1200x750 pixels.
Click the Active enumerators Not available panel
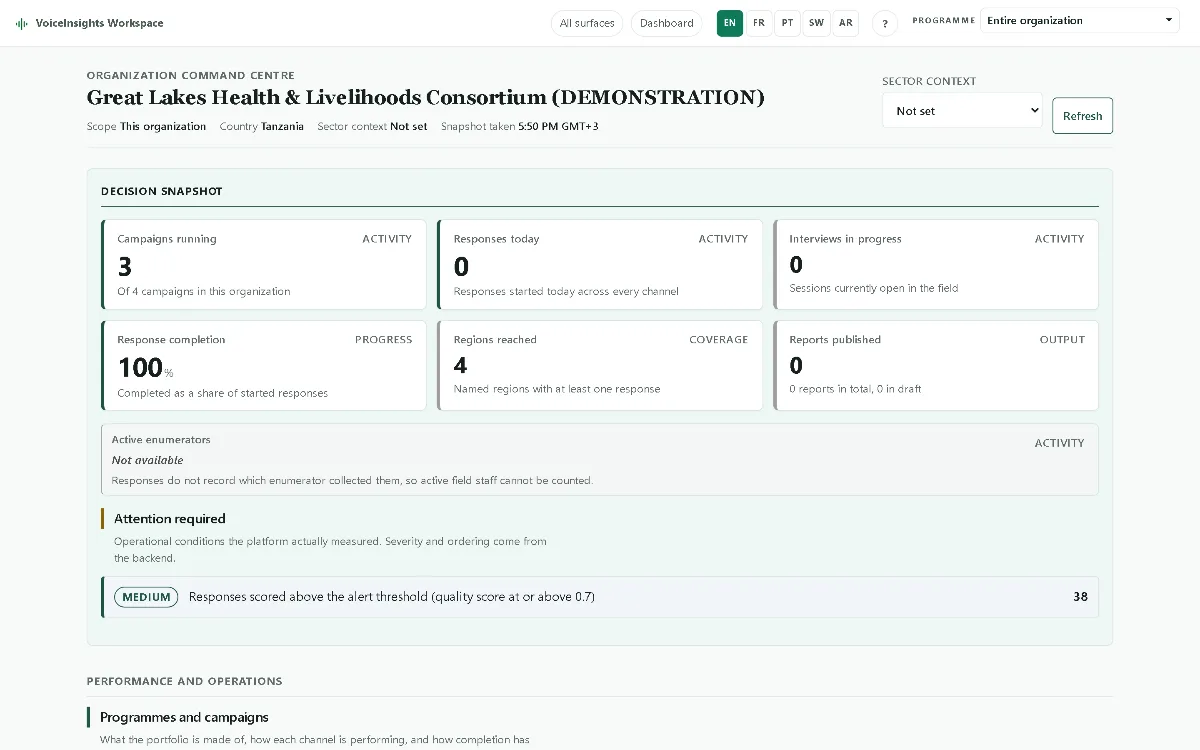[600, 460]
